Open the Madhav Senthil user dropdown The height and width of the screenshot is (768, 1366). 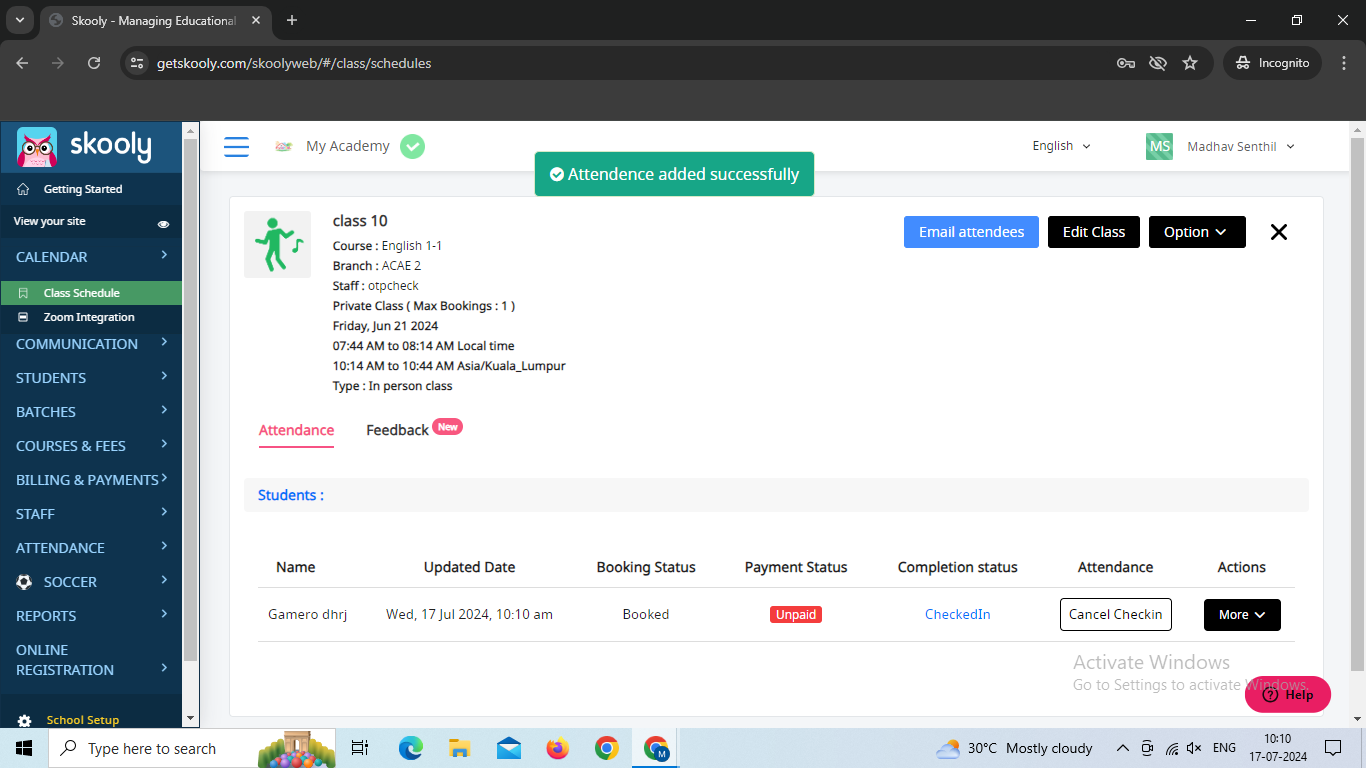click(1241, 146)
